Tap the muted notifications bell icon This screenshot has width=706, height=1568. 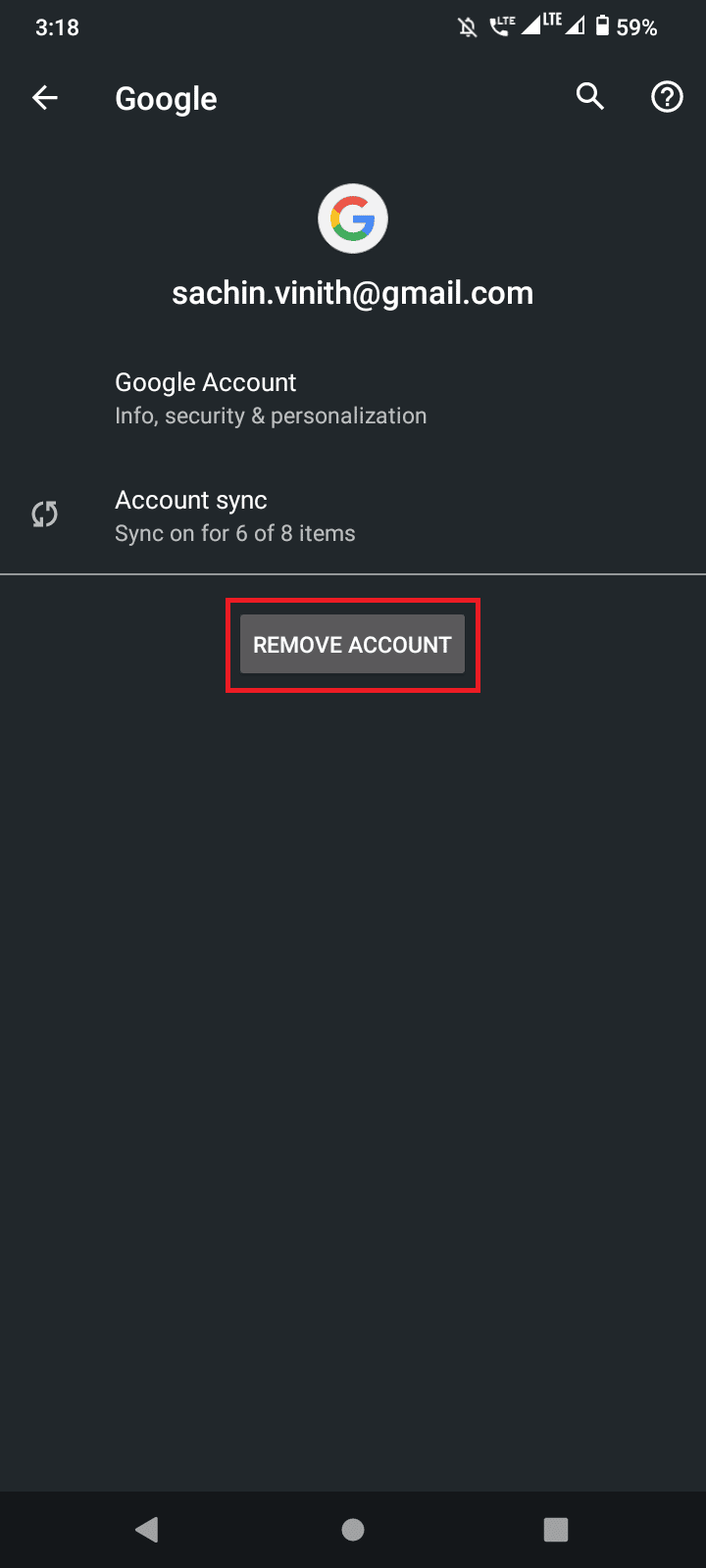468,27
